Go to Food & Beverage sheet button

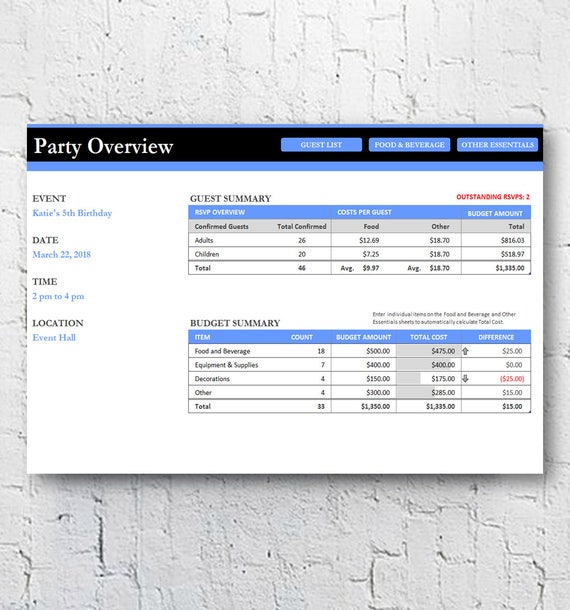pyautogui.click(x=409, y=145)
